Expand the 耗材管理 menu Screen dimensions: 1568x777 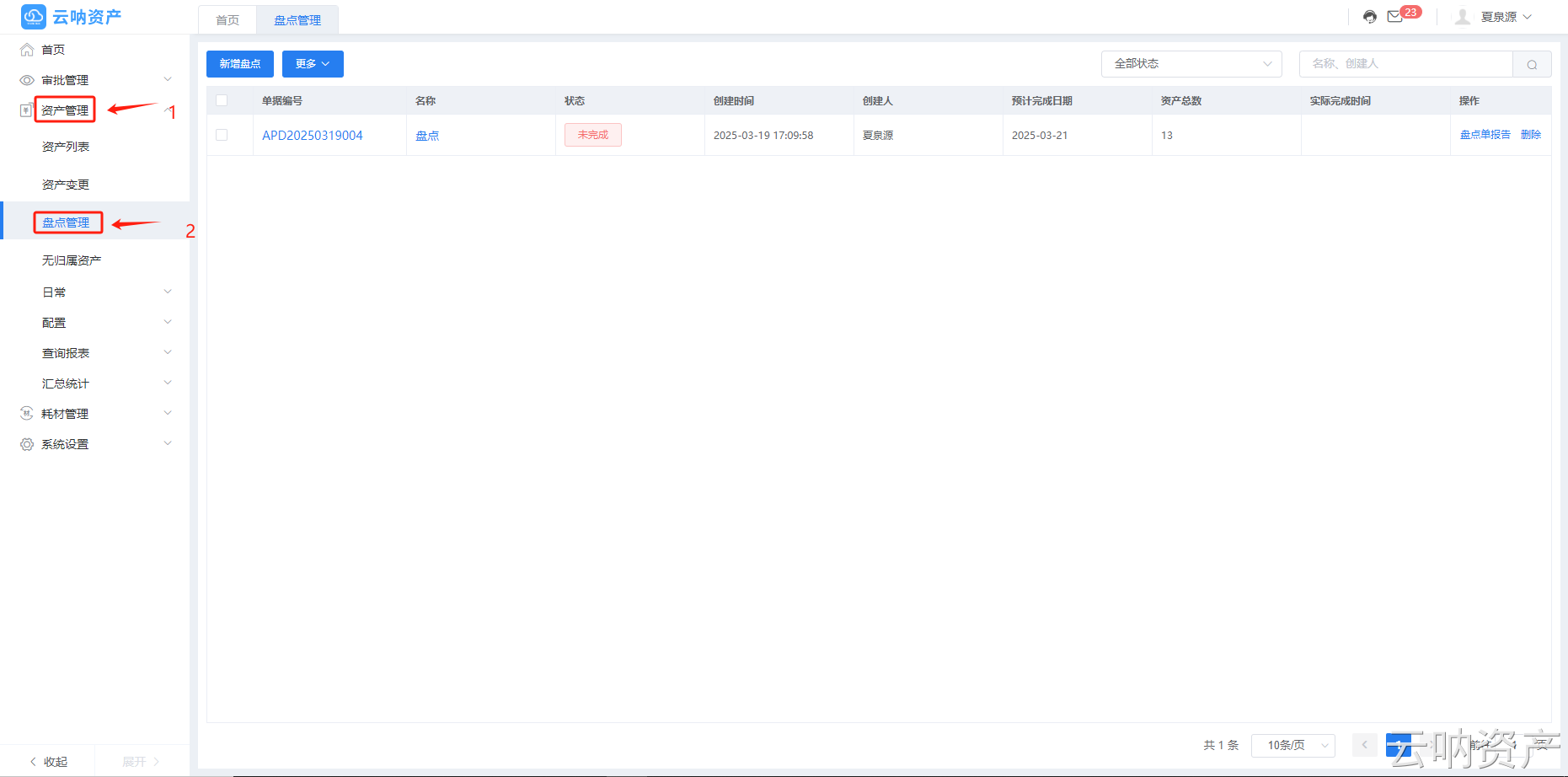click(168, 413)
